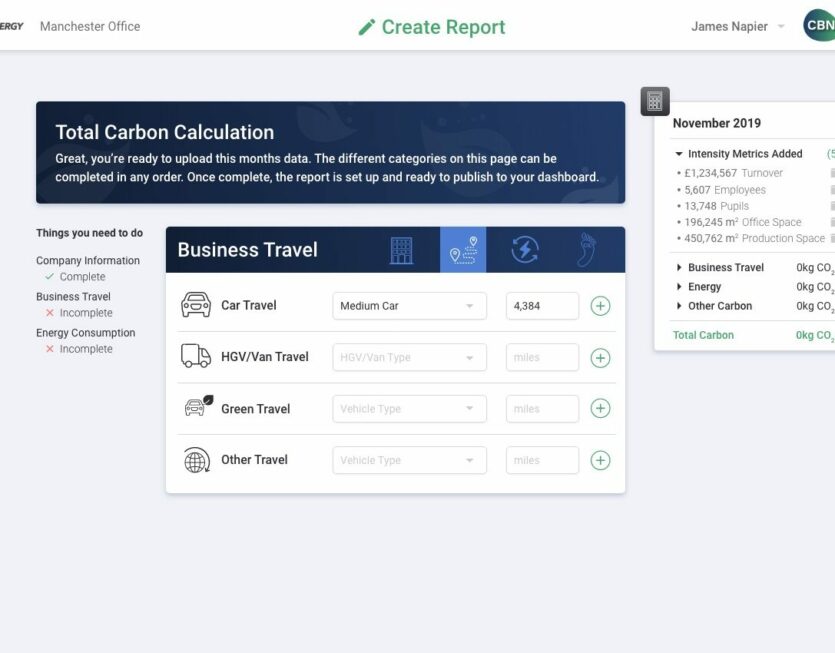Open the energy lightning bolt tab
Screen dimensions: 835x653
coord(525,250)
